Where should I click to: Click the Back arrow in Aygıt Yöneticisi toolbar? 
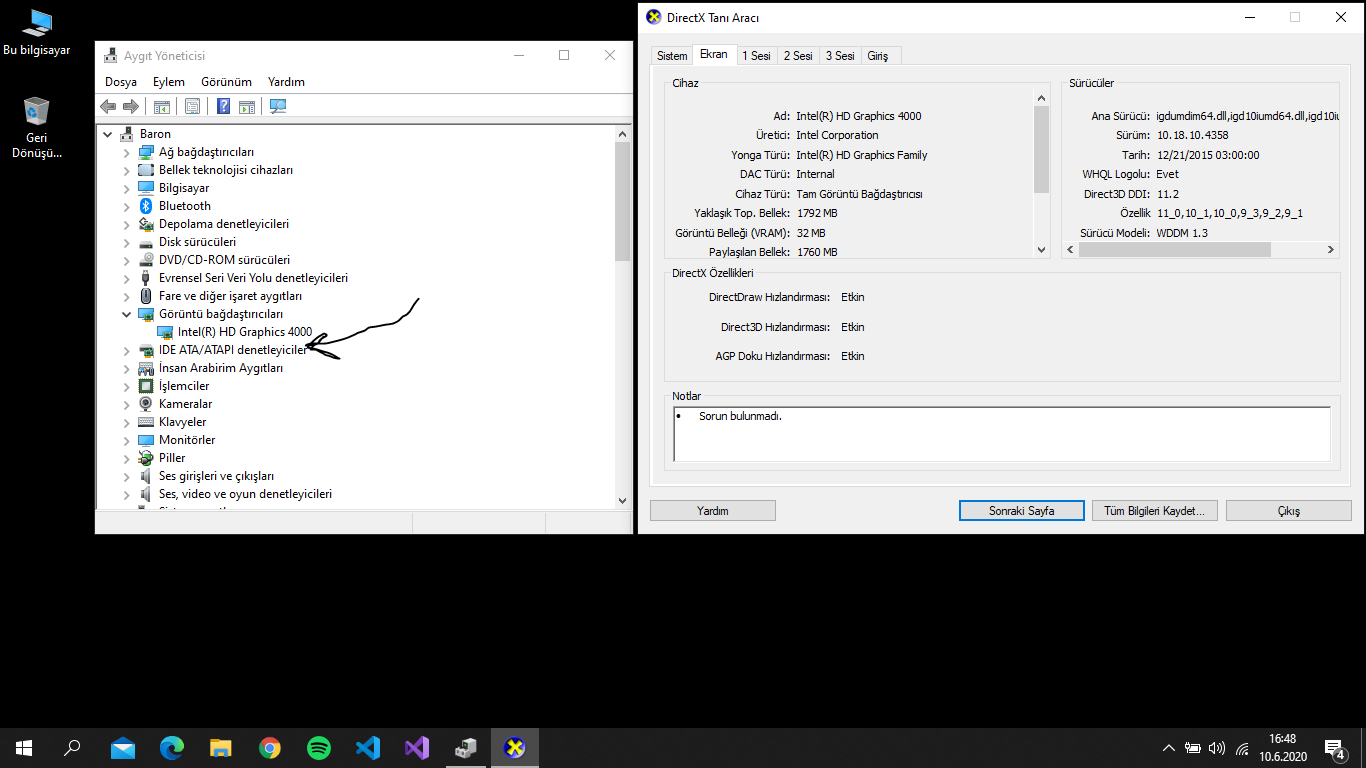(108, 107)
